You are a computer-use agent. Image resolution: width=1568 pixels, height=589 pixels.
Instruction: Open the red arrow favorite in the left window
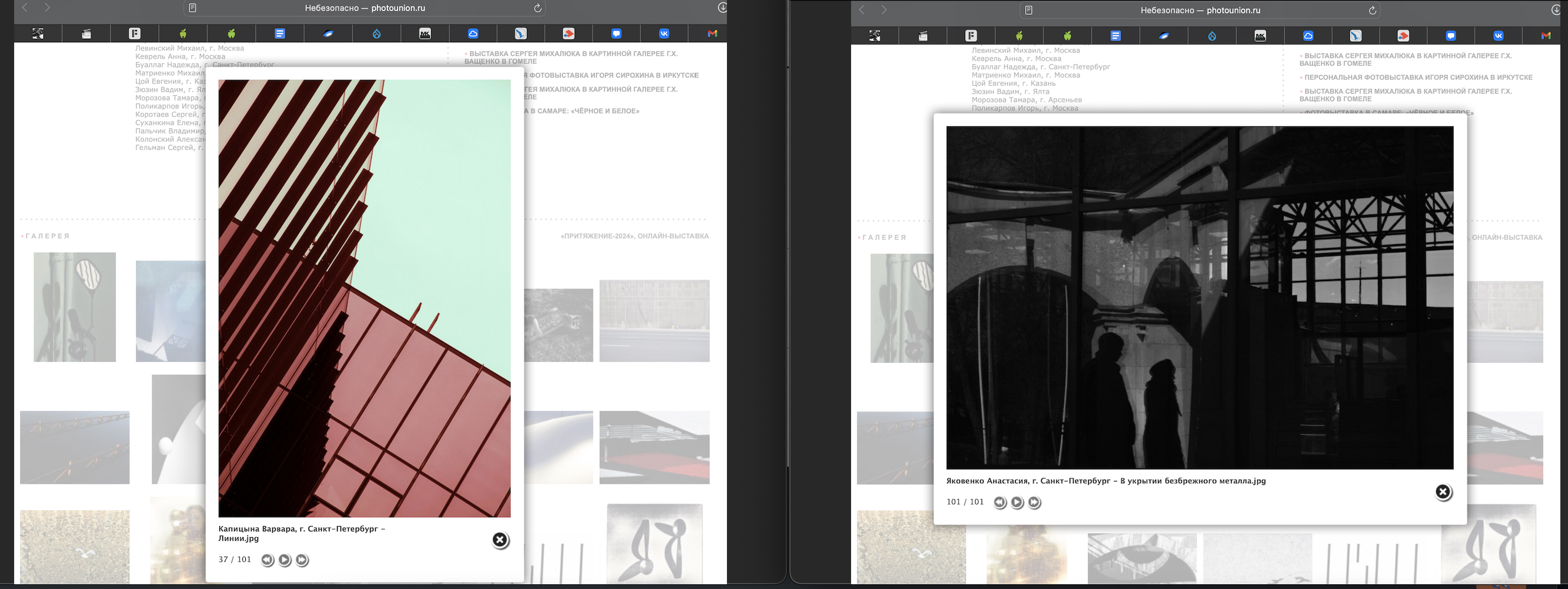pyautogui.click(x=568, y=34)
